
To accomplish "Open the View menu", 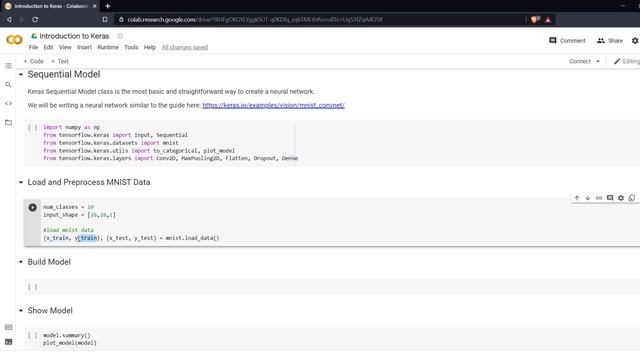I will [x=65, y=47].
